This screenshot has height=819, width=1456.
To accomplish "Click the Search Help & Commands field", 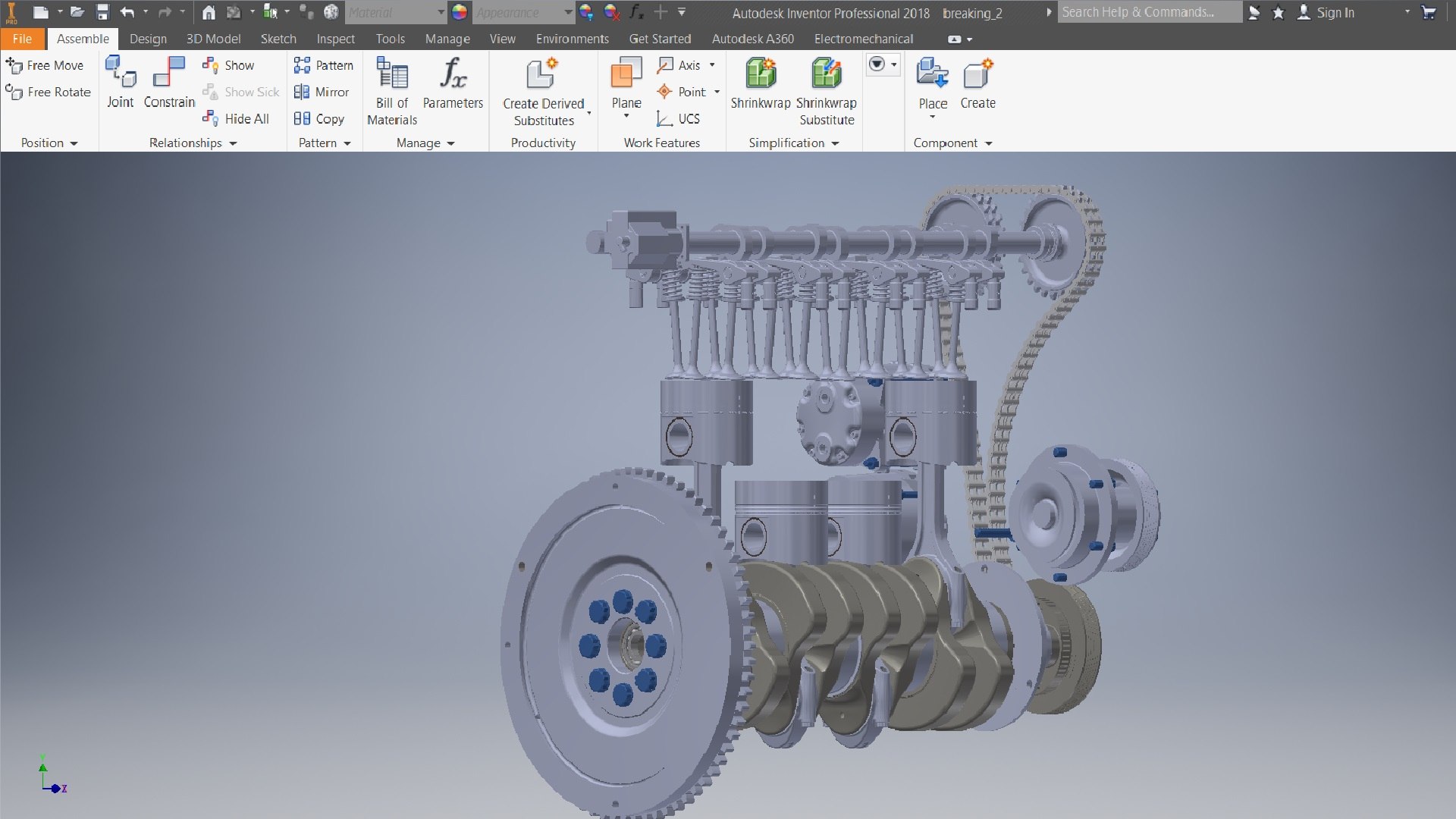I will [x=1150, y=12].
